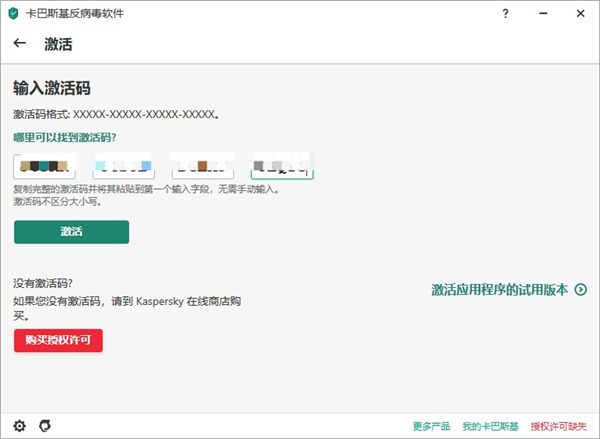Maximize the Kaspersky window
Screen dimensions: 600x439
coord(541,14)
